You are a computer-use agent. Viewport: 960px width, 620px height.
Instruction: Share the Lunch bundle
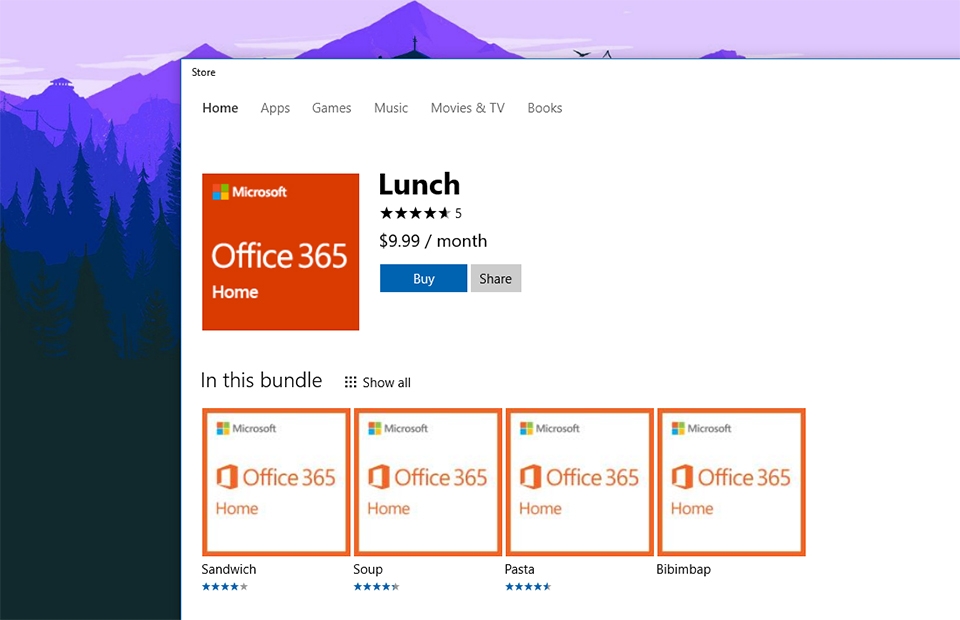point(496,278)
